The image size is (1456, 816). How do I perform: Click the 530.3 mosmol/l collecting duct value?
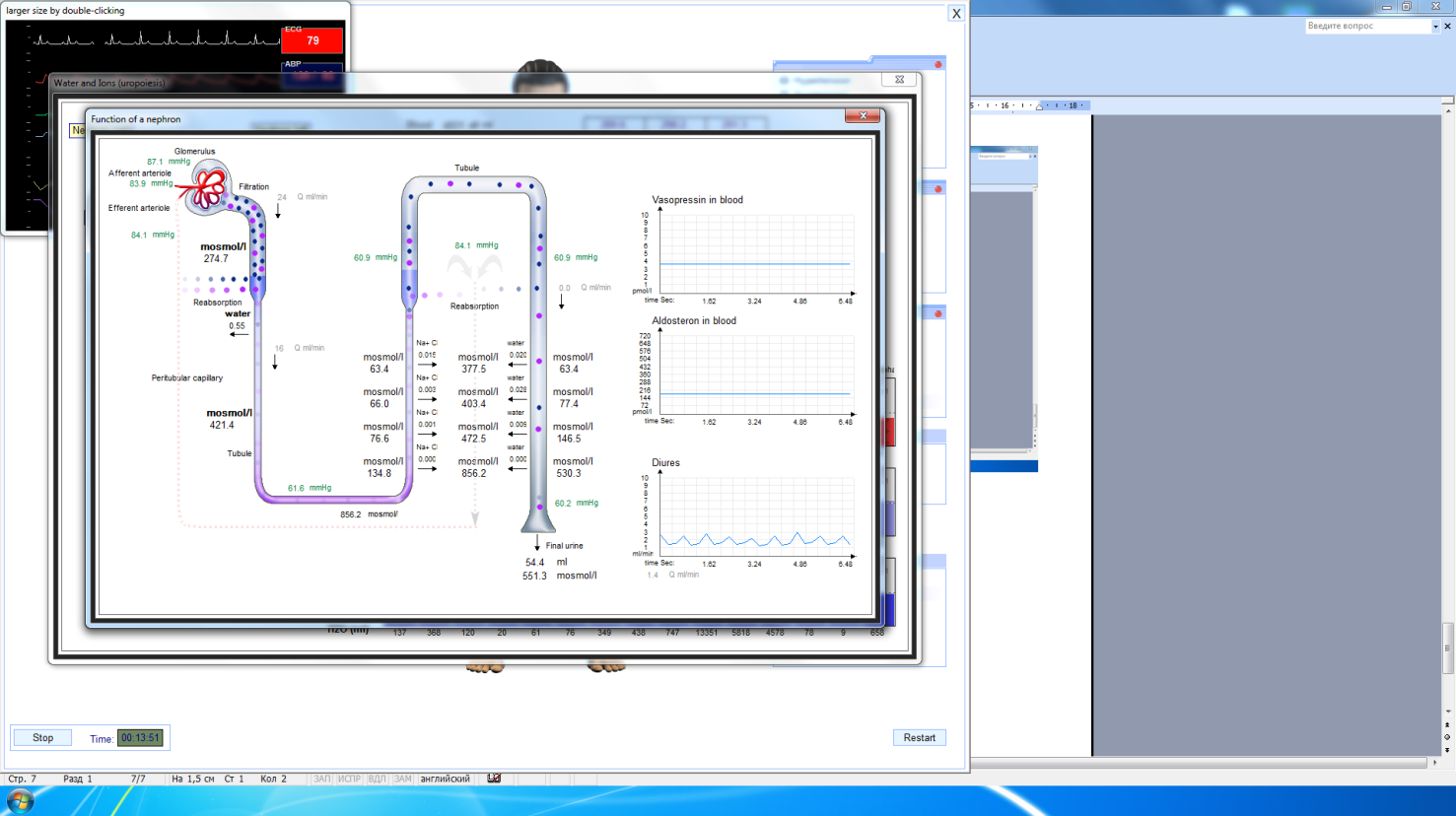(x=569, y=474)
